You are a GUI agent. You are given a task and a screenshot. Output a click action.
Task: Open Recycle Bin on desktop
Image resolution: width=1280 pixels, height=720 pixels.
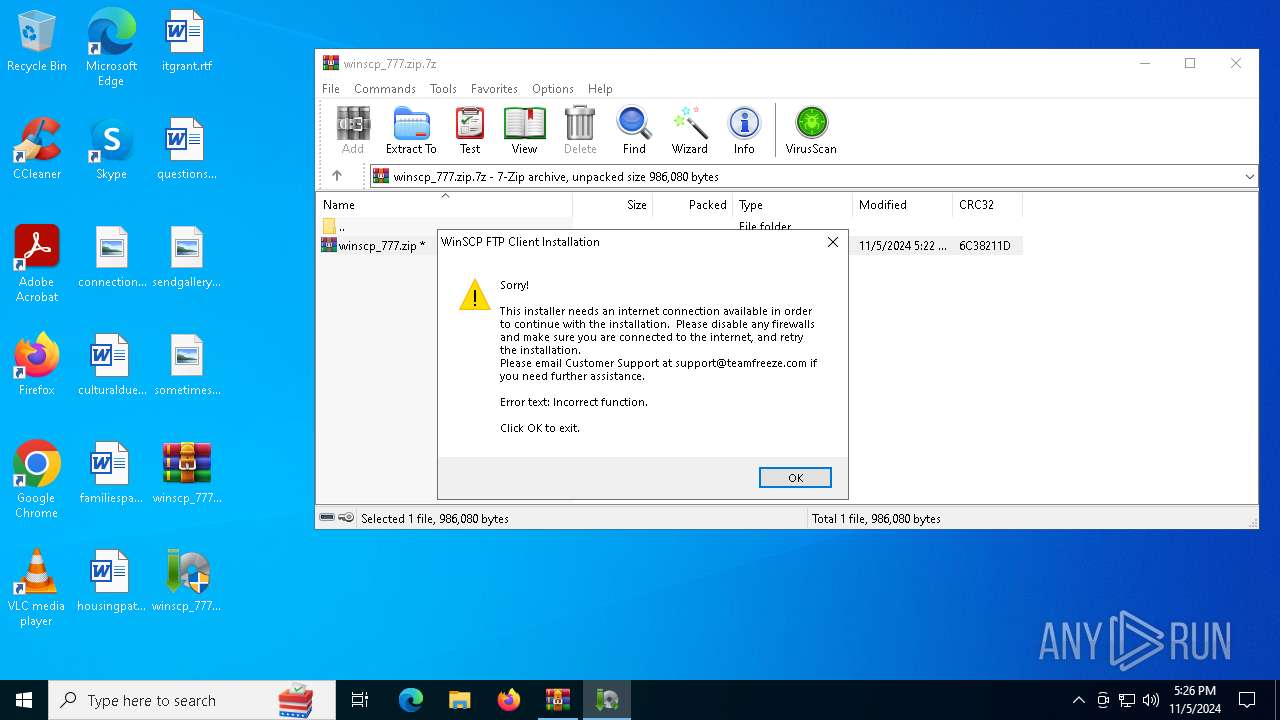(37, 41)
